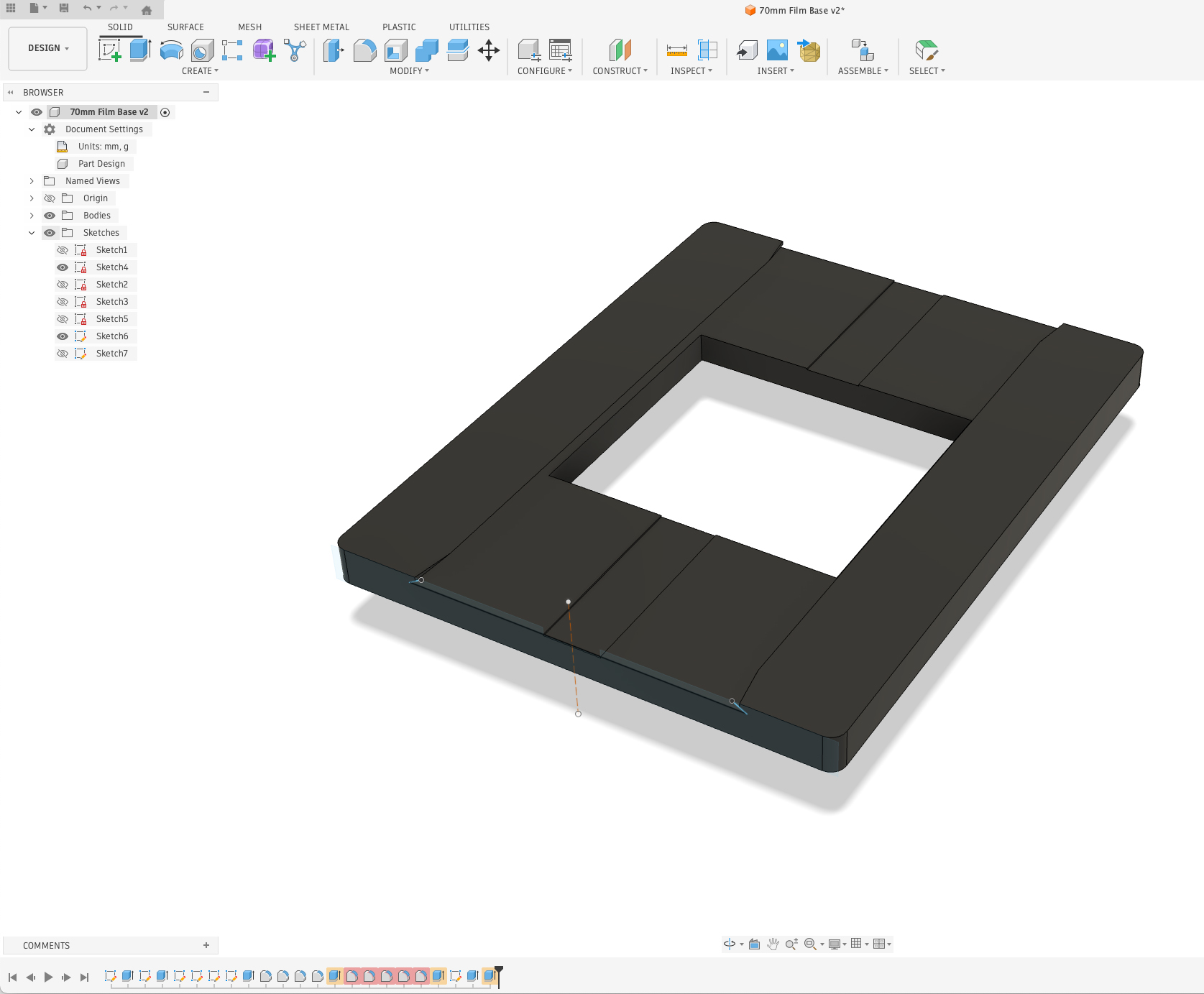Open the CONSTRUCT menu label

tap(620, 71)
